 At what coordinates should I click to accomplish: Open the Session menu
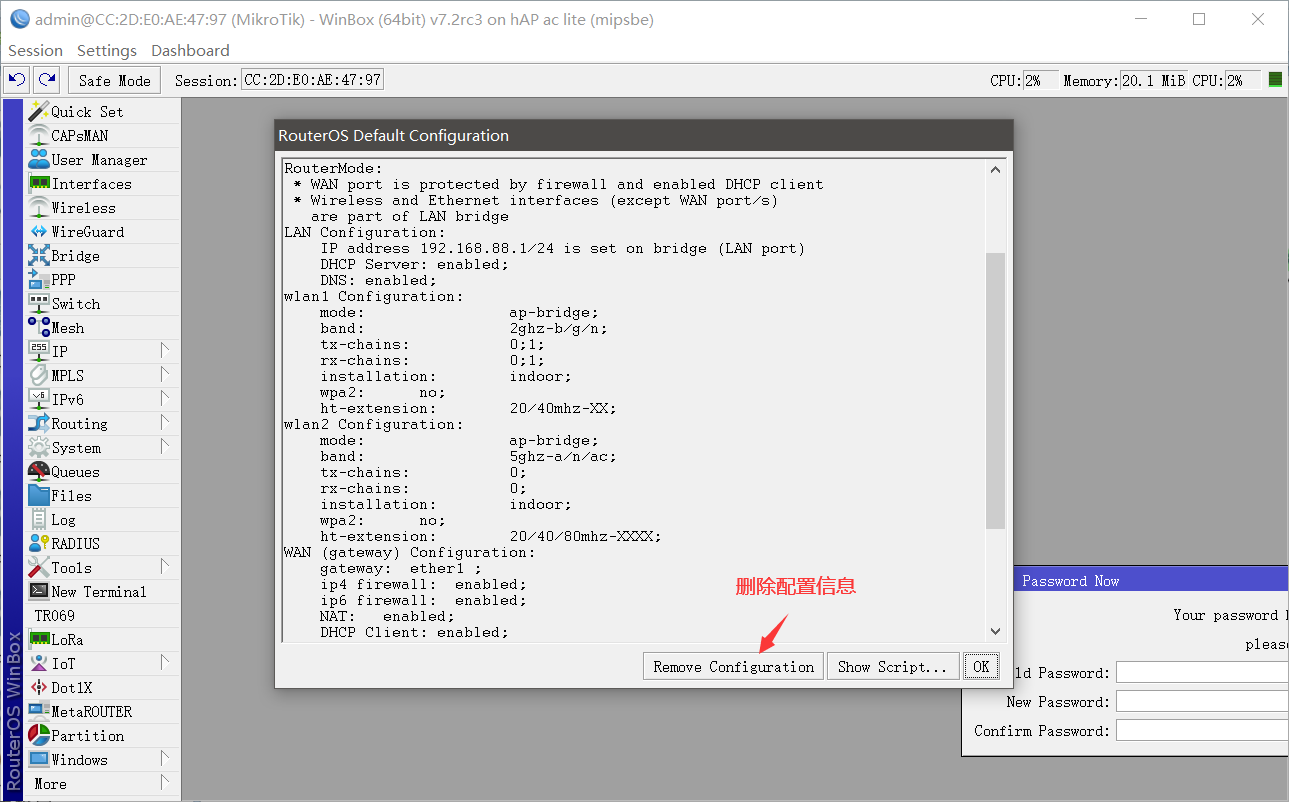35,50
